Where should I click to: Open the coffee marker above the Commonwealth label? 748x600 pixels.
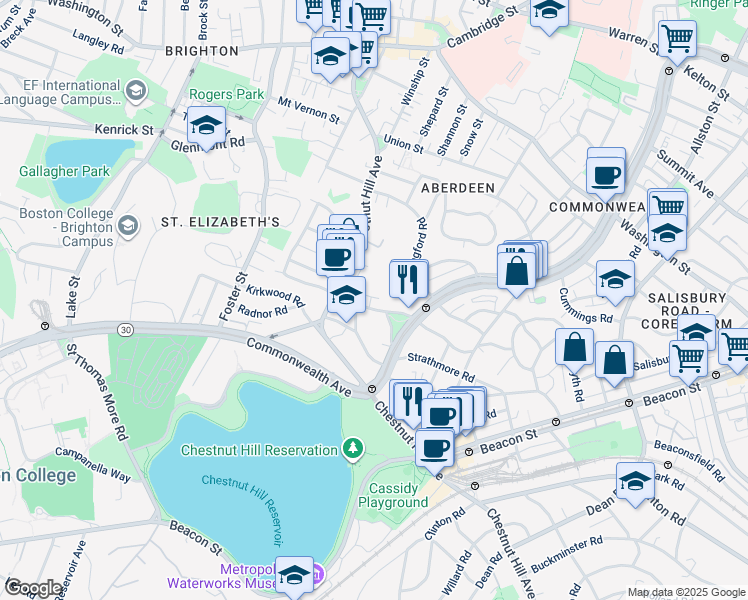(x=605, y=176)
